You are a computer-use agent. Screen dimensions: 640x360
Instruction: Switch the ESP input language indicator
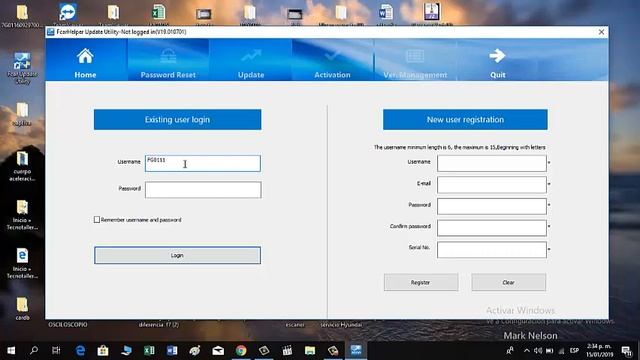tap(574, 350)
